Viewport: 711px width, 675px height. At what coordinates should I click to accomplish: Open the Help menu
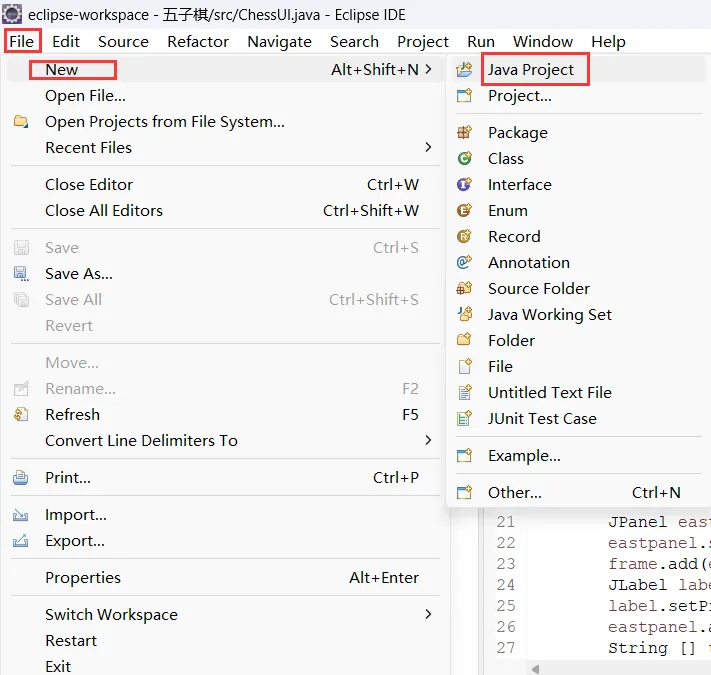click(608, 41)
